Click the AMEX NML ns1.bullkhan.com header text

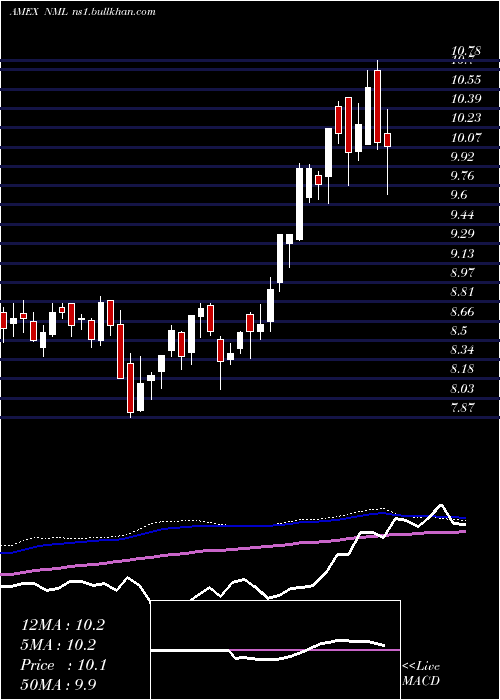(83, 12)
